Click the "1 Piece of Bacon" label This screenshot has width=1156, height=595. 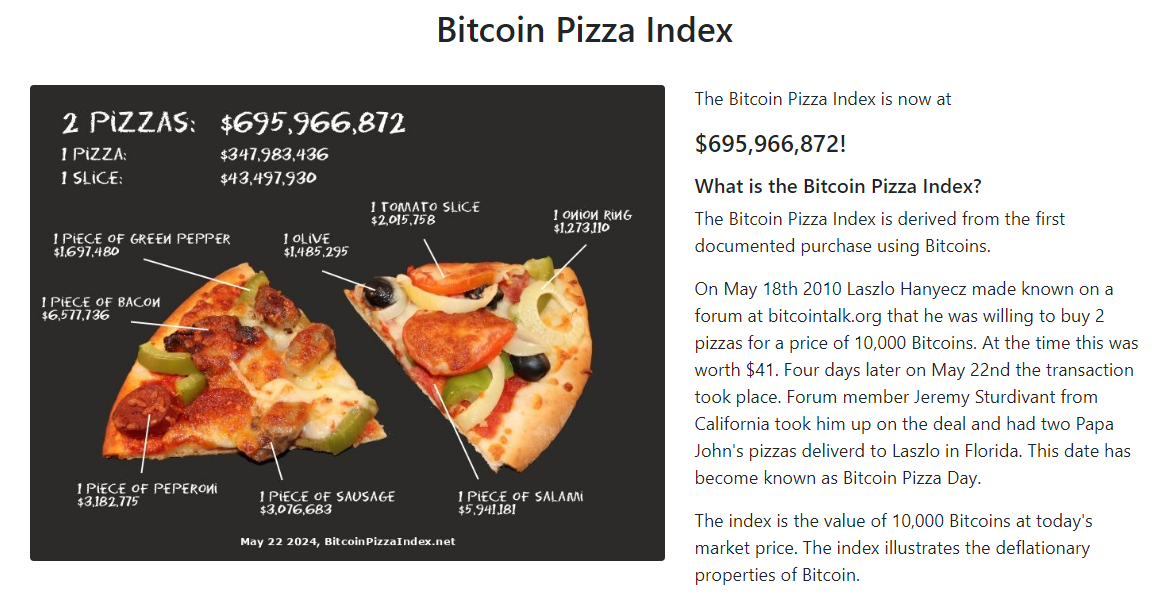(x=100, y=308)
